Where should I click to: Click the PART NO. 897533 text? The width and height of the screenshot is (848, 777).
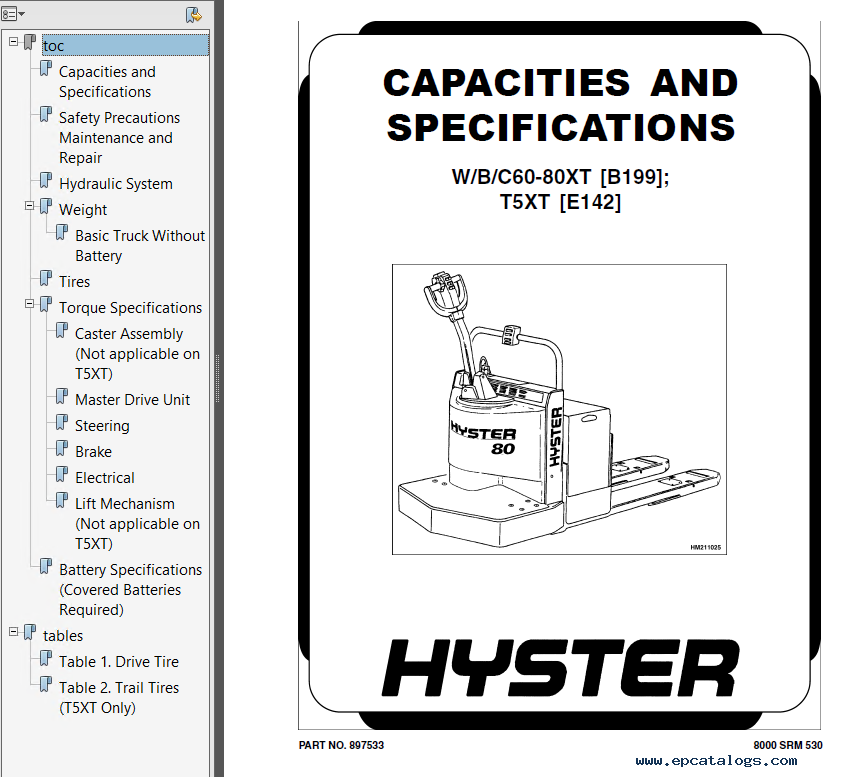tap(341, 745)
